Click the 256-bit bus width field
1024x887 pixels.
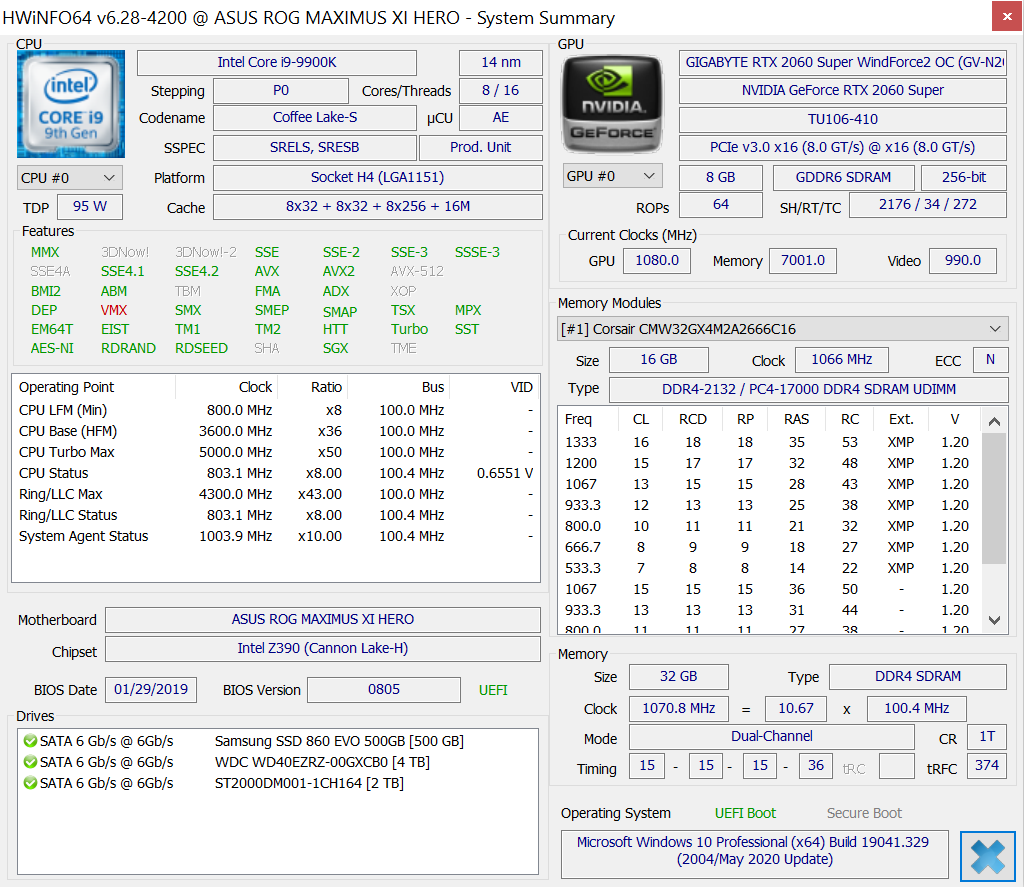click(964, 178)
